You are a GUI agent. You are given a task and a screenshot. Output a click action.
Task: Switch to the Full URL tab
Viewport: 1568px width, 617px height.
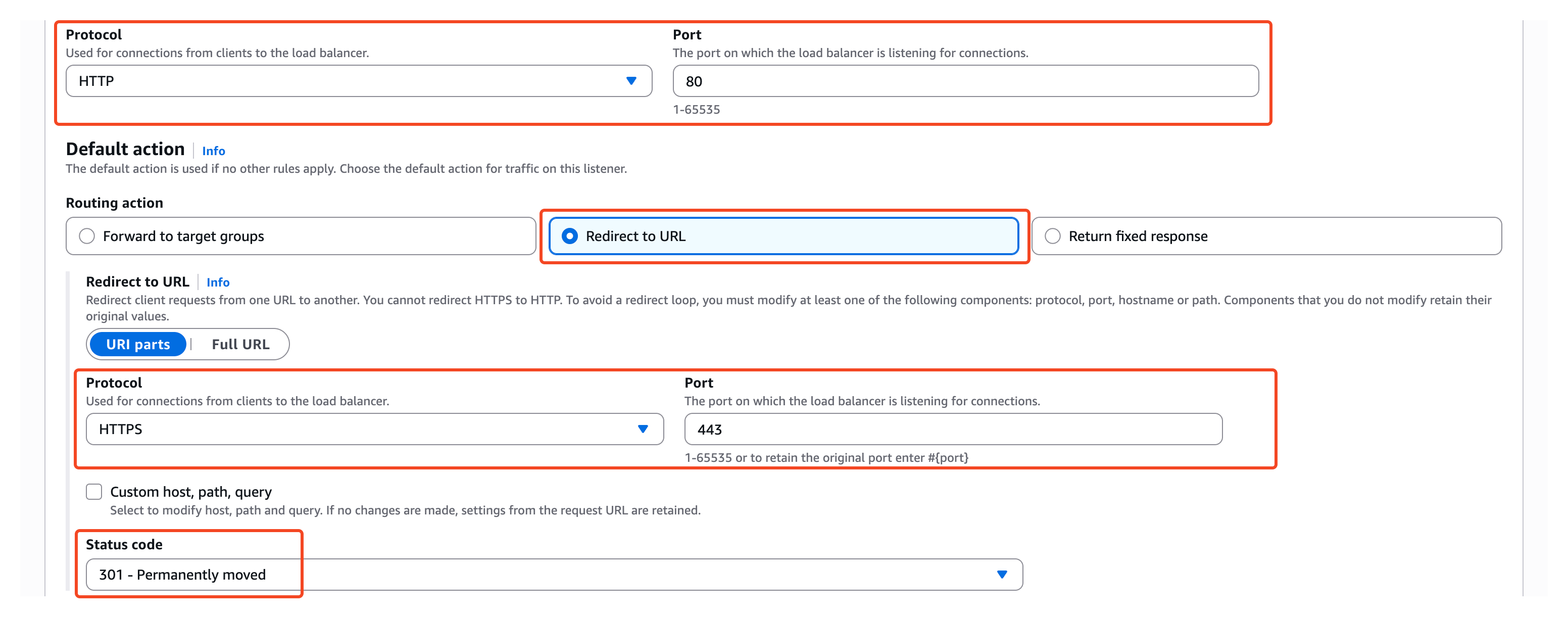(240, 345)
